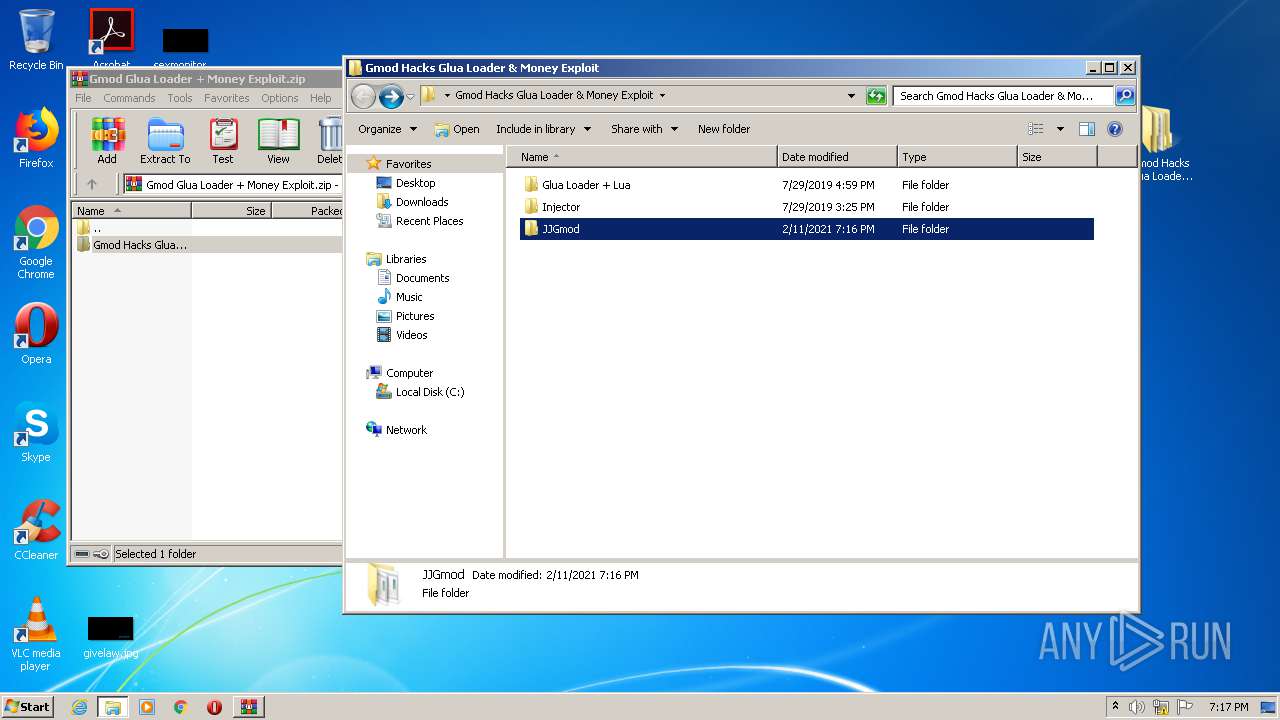Click the WinRAR Add toolbar icon

click(107, 140)
